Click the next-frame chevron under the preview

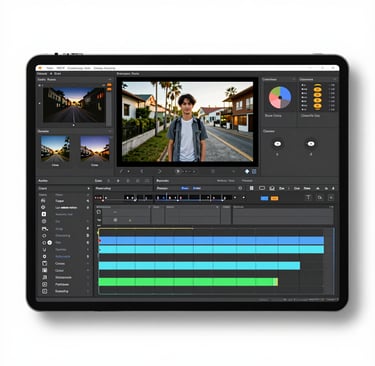(x=160, y=171)
